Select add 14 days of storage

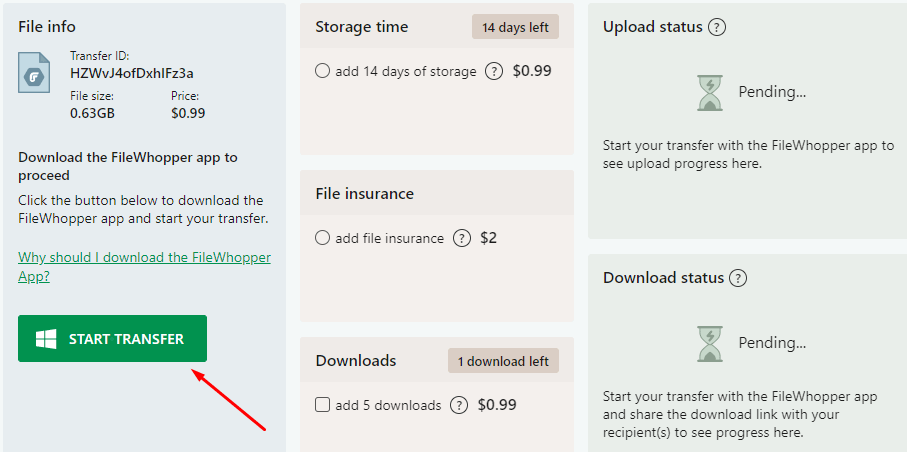322,71
